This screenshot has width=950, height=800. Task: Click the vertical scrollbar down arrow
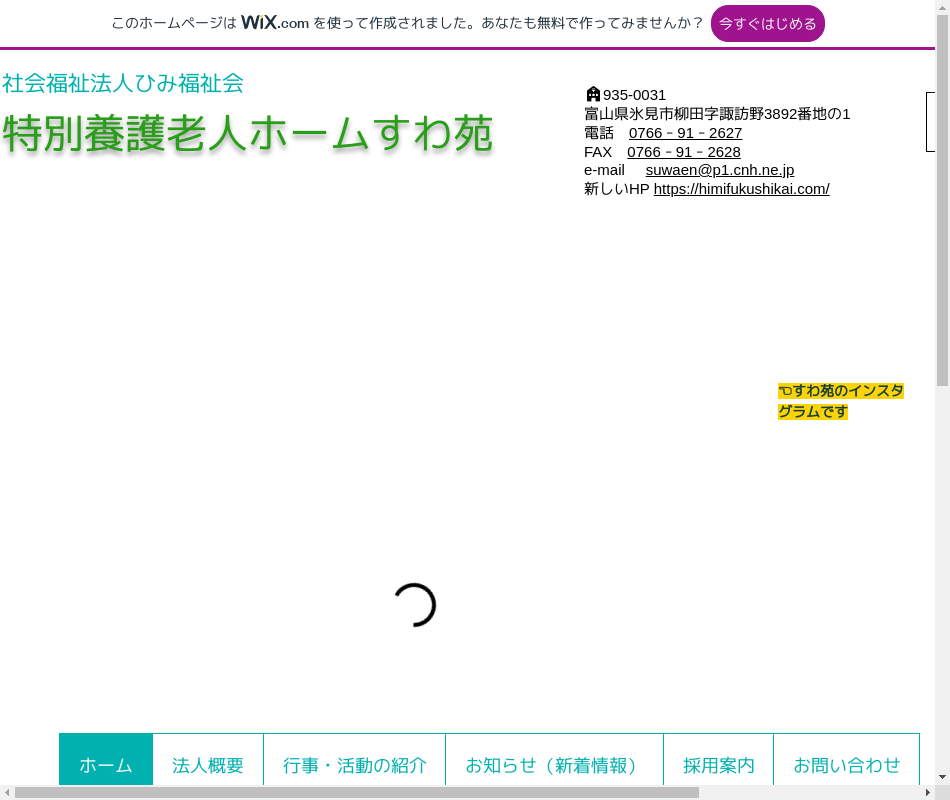click(942, 776)
